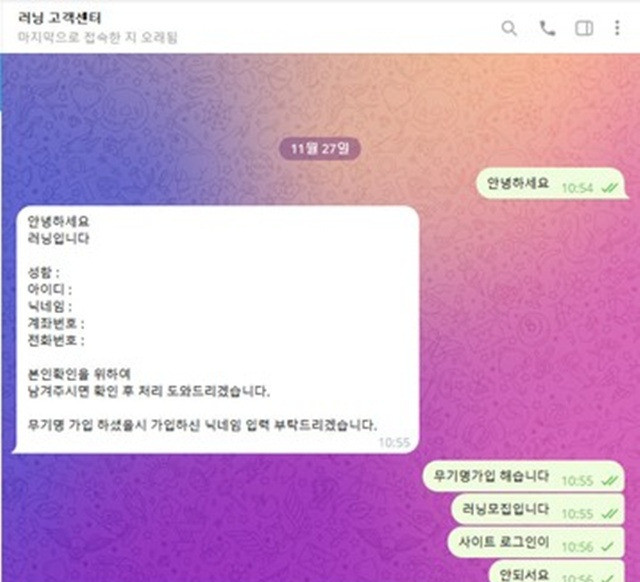Click the 10:55 timestamp on received message
This screenshot has width=640, height=582.
click(x=394, y=442)
